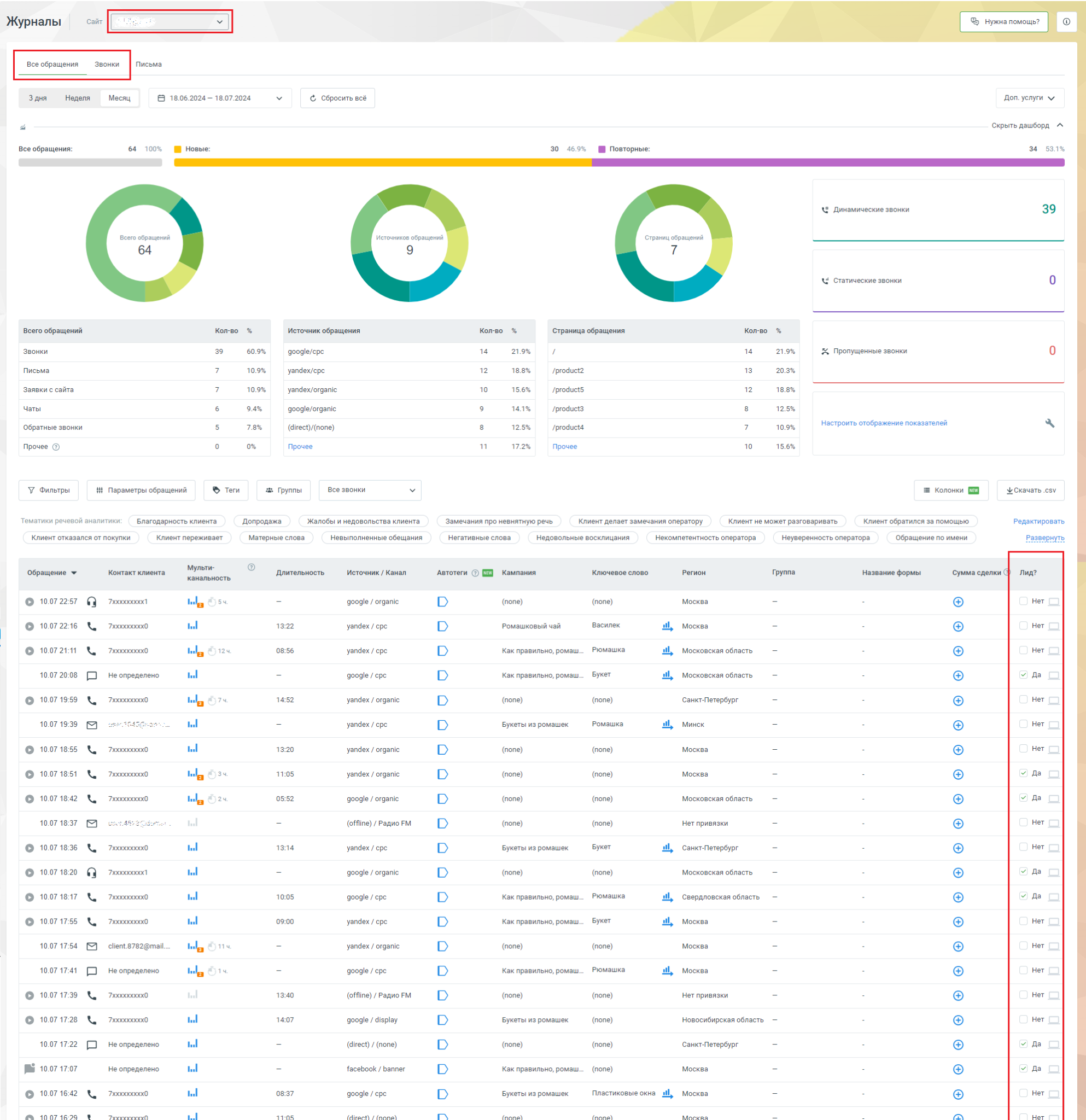This screenshot has width=1086, height=1120.
Task: Select 3 дня period
Action: click(x=38, y=98)
